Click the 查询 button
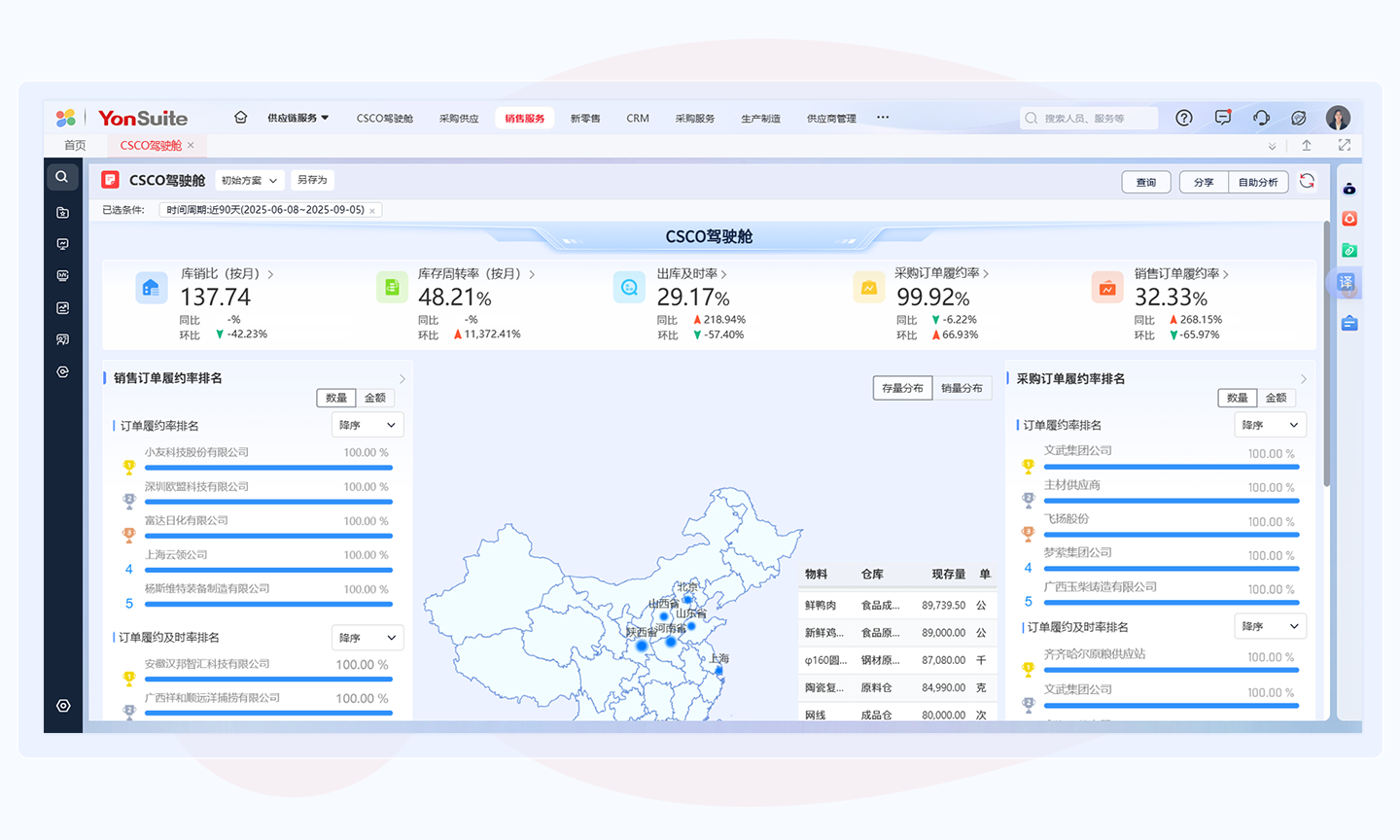This screenshot has height=840, width=1400. (1146, 182)
